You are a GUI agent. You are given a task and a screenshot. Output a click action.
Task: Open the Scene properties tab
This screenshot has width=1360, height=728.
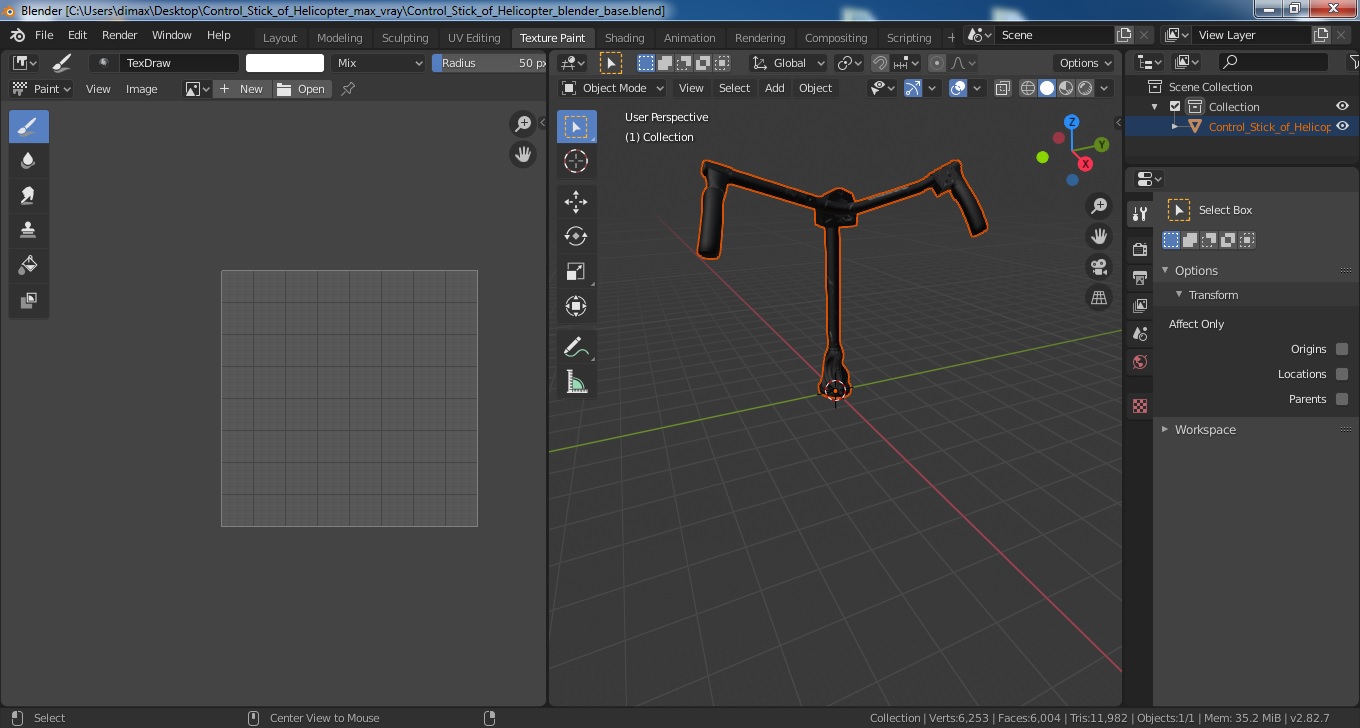(1139, 334)
